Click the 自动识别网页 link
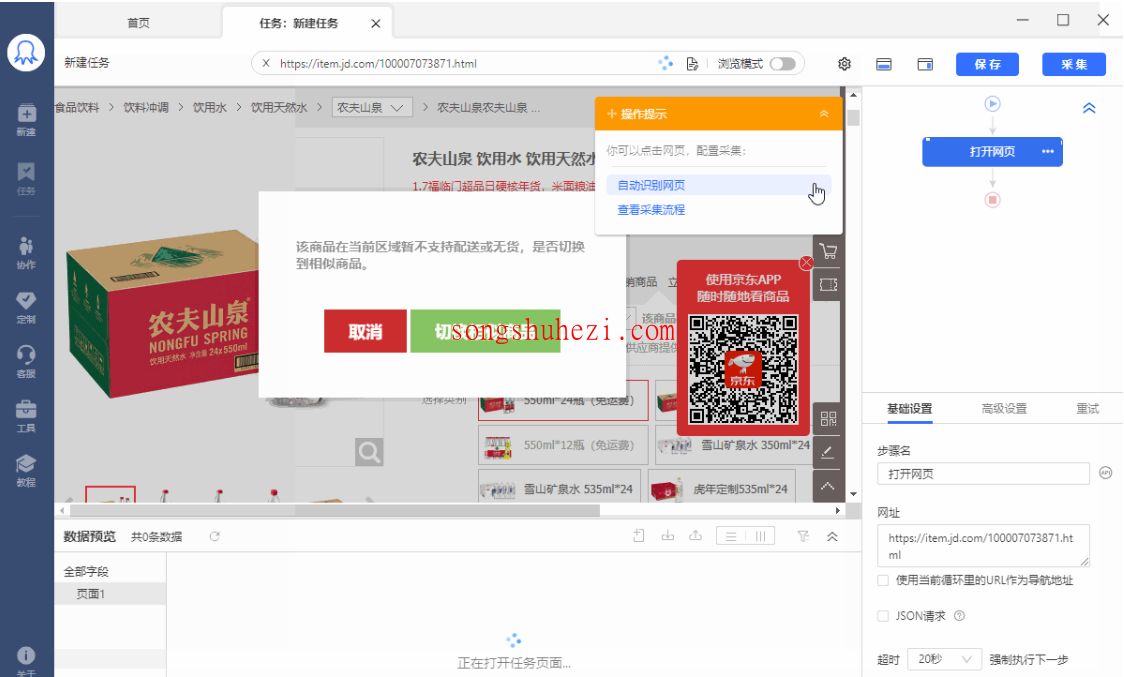 [652, 185]
